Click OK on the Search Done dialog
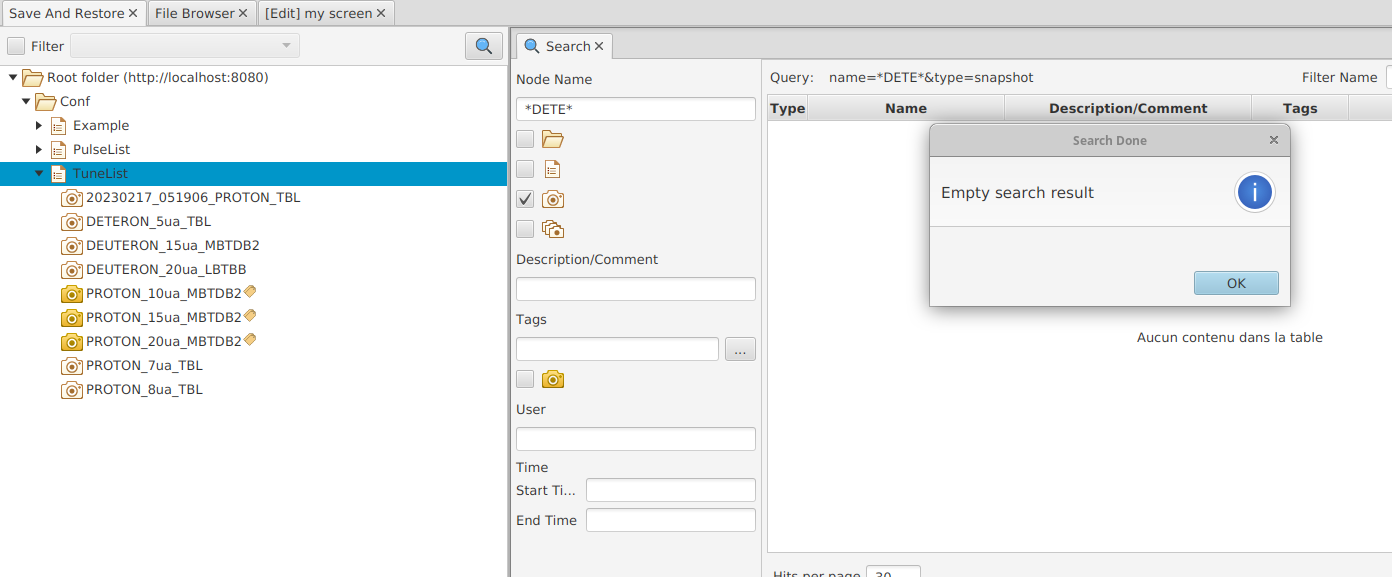This screenshot has height=577, width=1392. tap(1236, 283)
